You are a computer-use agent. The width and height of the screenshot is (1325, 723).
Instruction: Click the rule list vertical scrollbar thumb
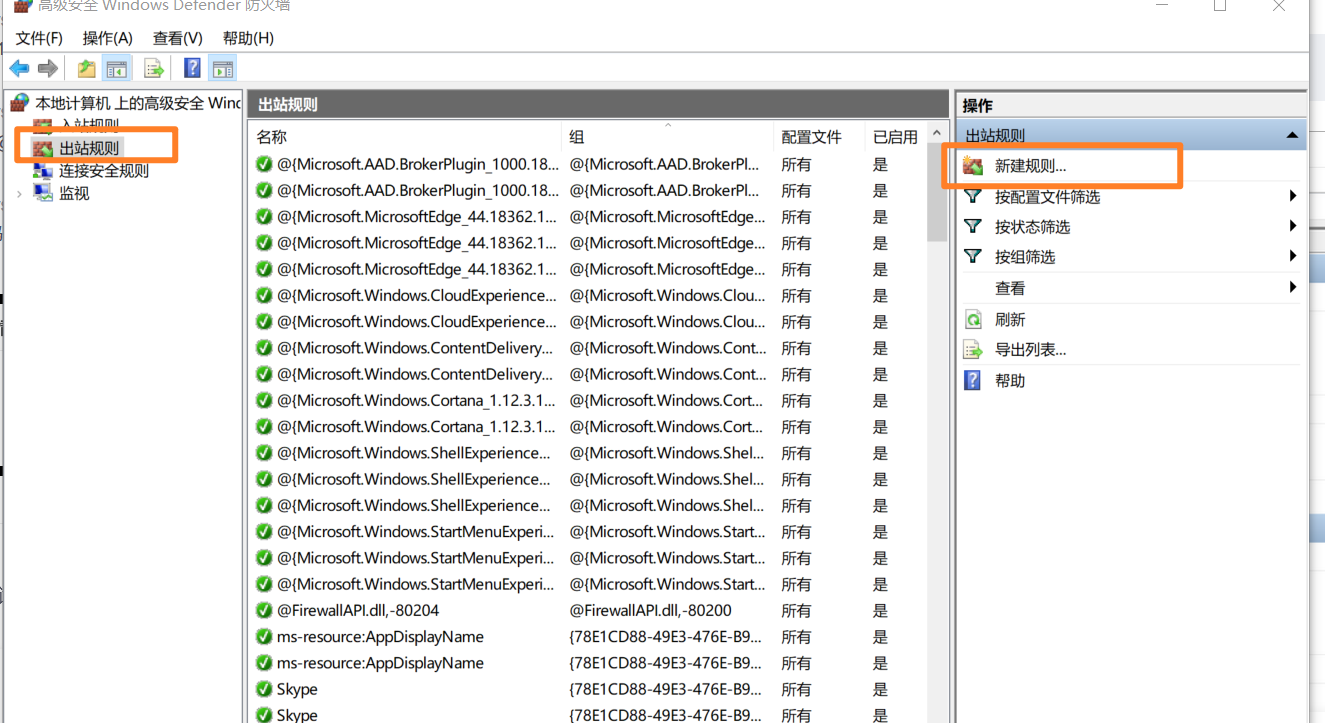point(937,193)
